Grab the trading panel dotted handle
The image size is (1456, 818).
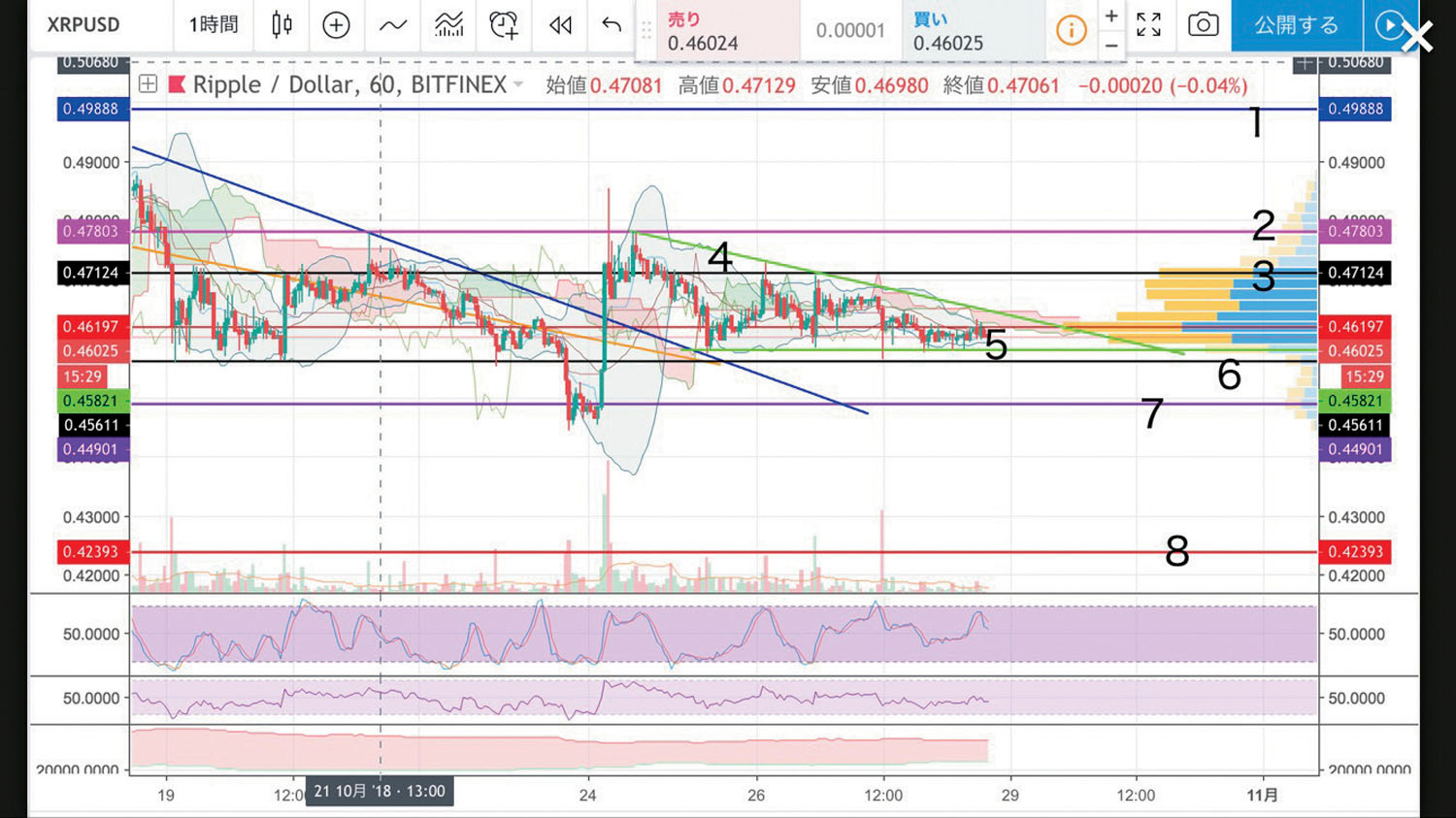click(x=646, y=30)
